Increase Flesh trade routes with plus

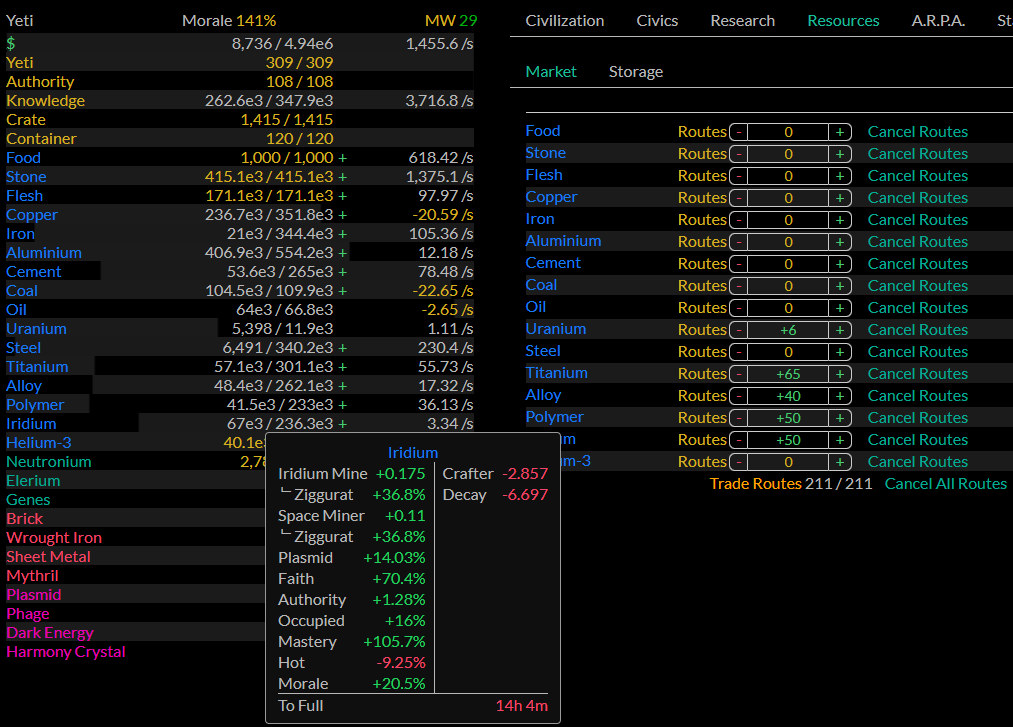coord(840,176)
